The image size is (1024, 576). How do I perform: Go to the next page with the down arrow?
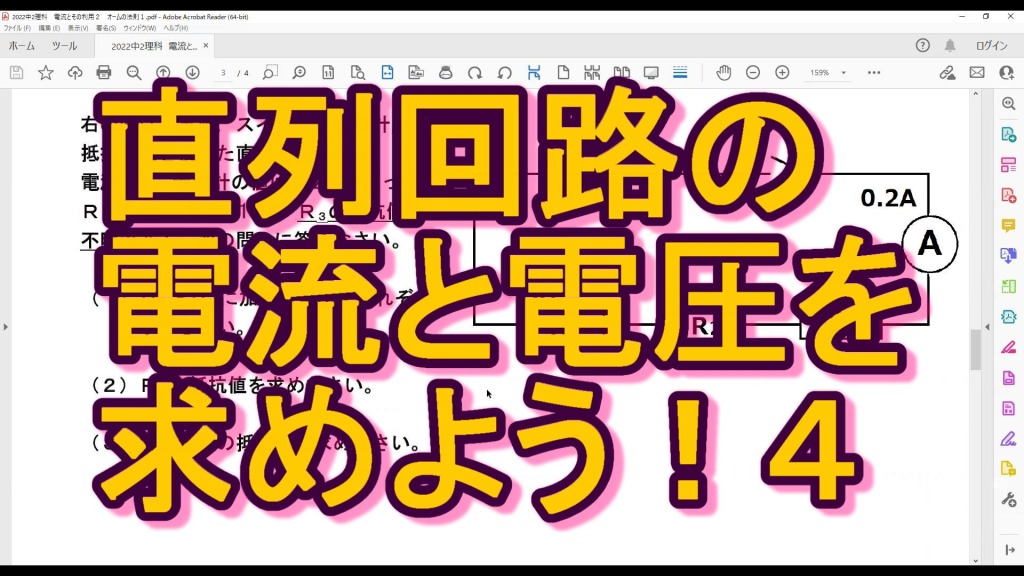pos(192,73)
